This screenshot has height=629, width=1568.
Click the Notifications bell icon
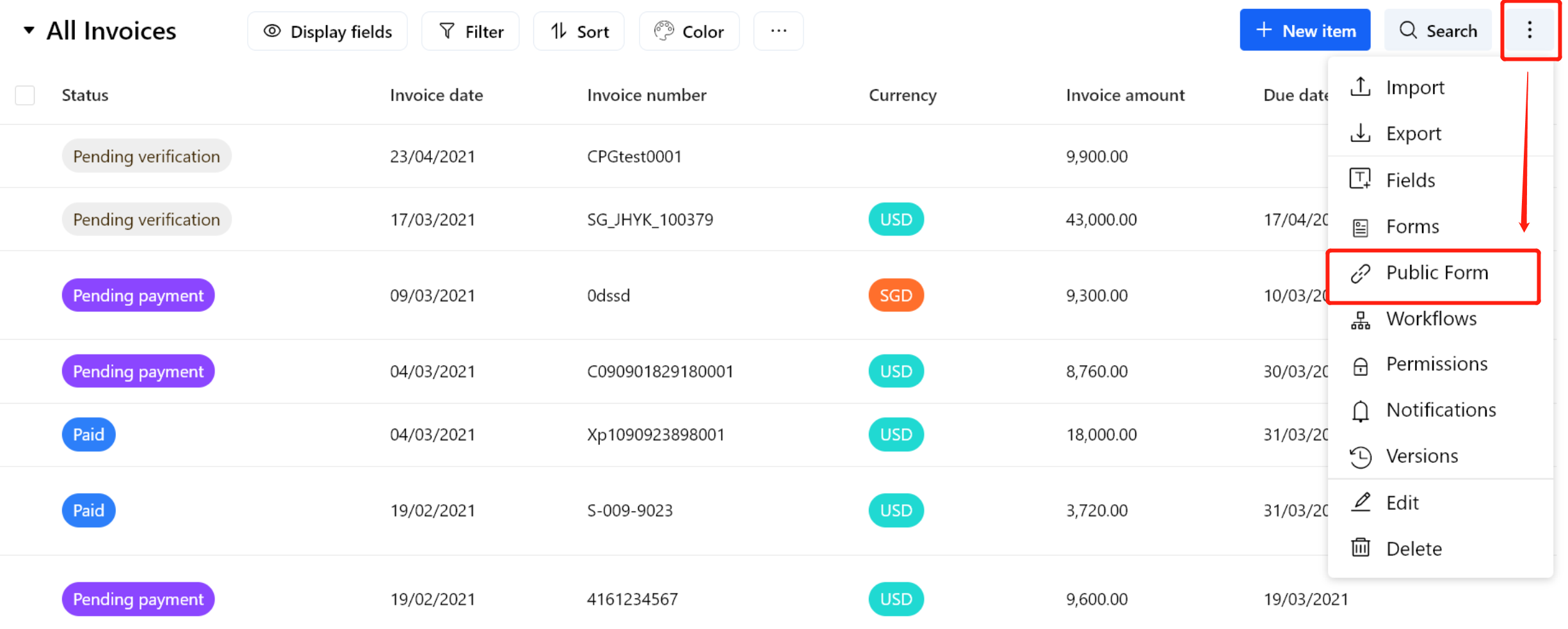click(1360, 411)
